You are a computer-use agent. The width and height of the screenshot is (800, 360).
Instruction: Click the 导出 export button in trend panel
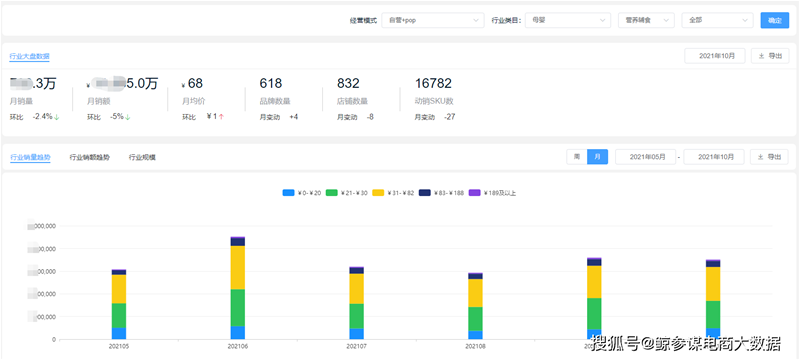769,157
